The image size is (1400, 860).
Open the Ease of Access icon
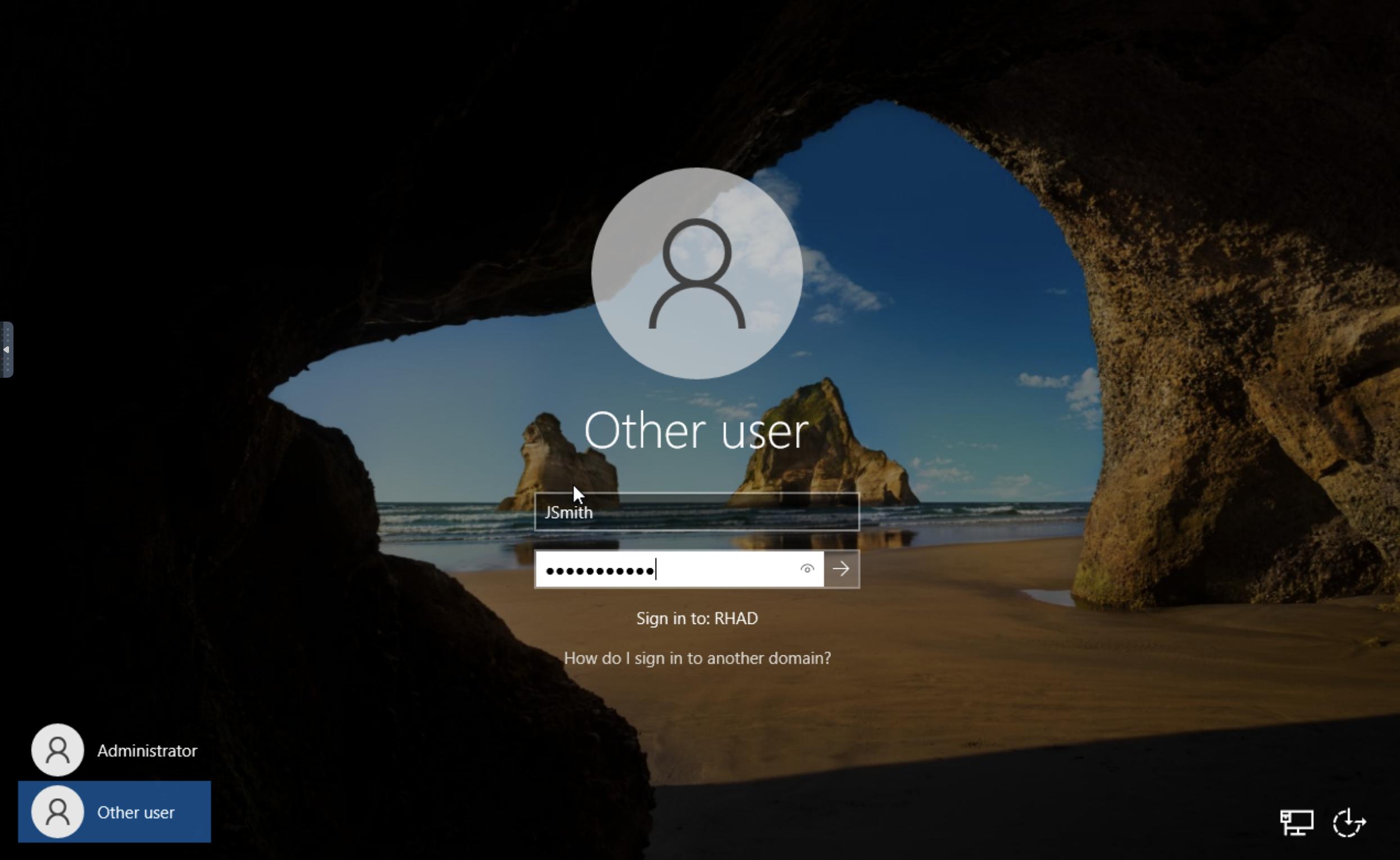click(x=1349, y=822)
